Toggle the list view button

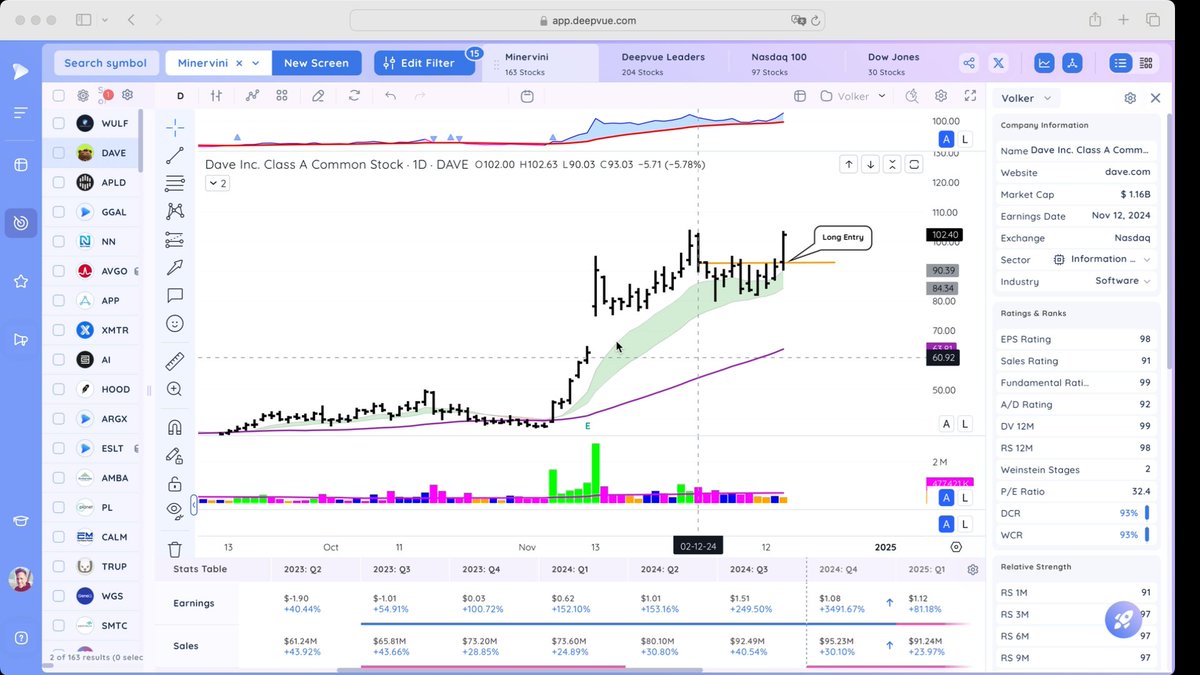pyautogui.click(x=1120, y=63)
